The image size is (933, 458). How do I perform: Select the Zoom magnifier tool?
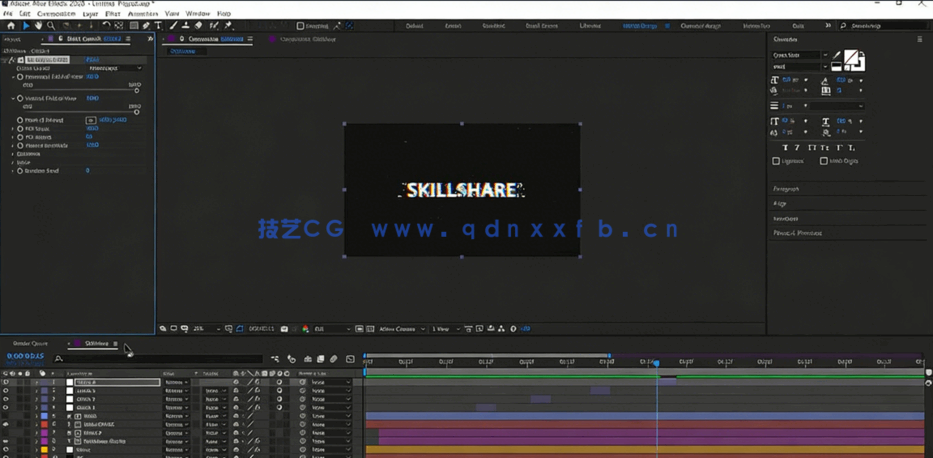click(51, 26)
